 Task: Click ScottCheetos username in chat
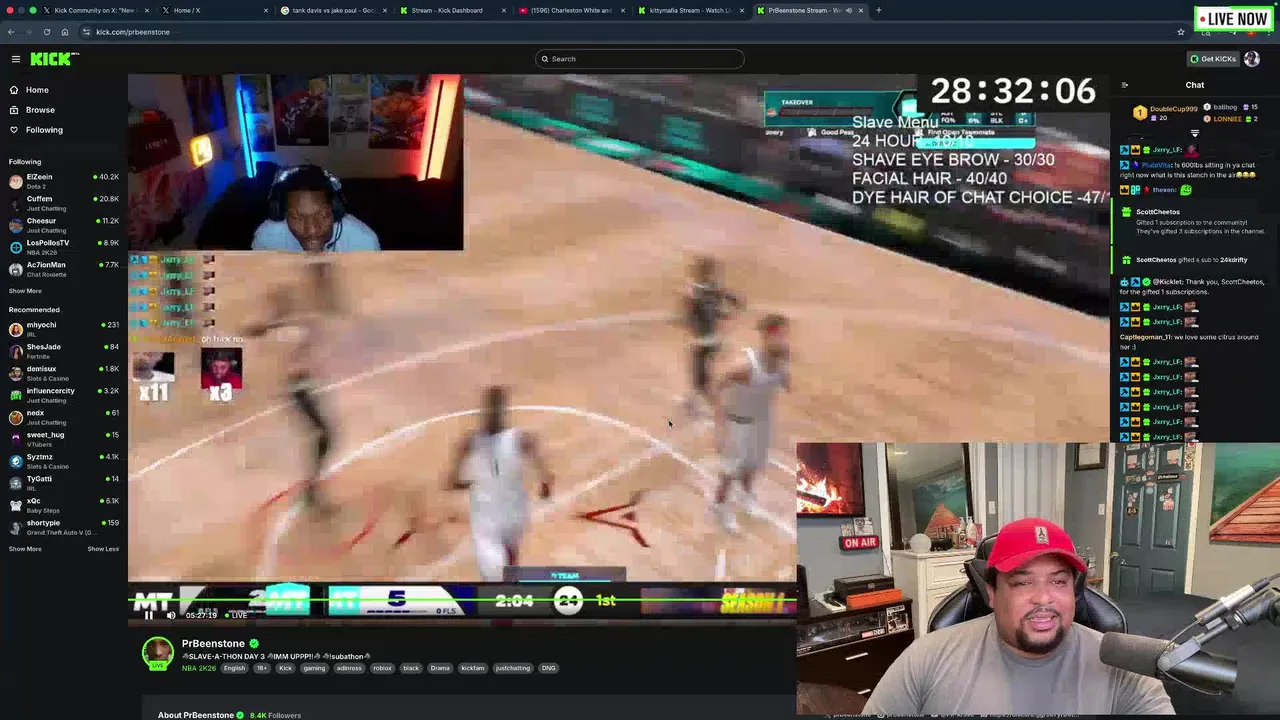pos(1158,212)
